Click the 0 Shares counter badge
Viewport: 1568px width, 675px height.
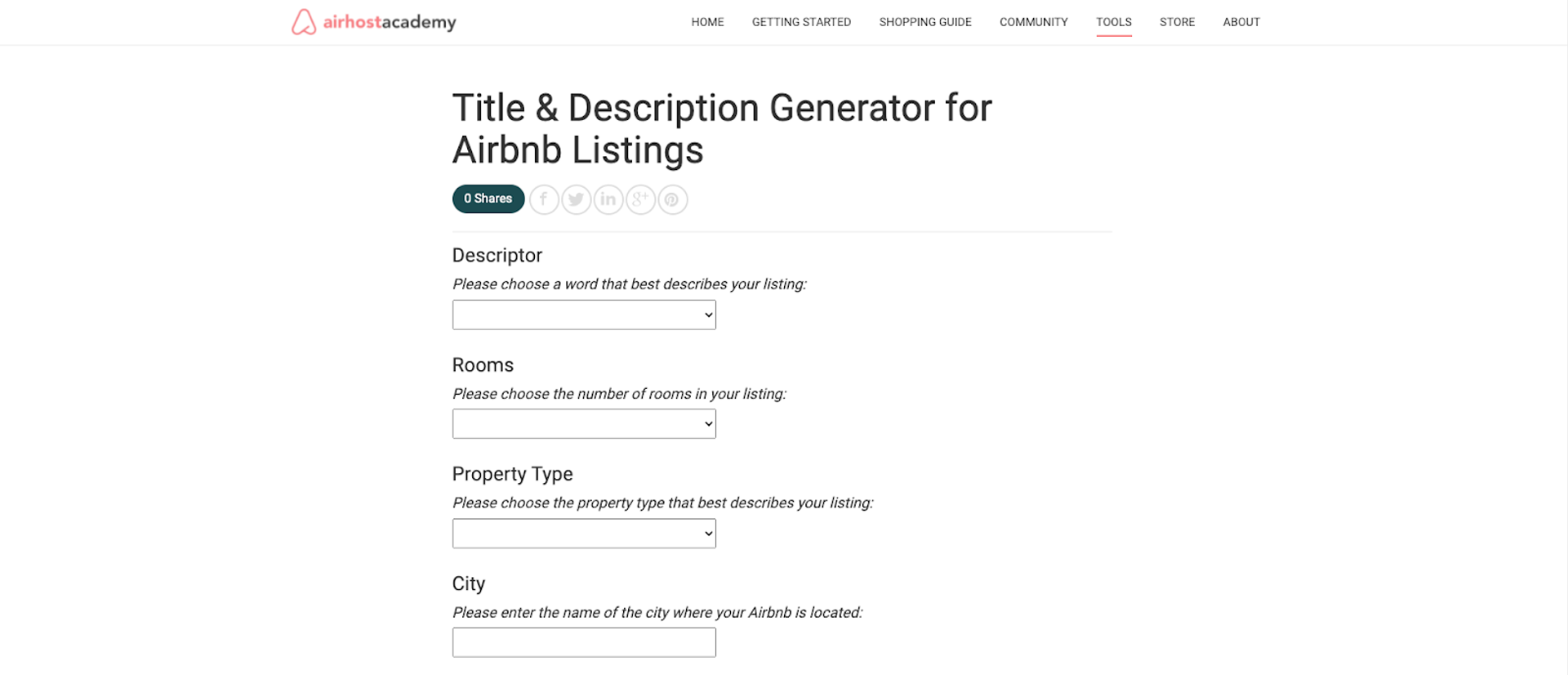[x=488, y=199]
